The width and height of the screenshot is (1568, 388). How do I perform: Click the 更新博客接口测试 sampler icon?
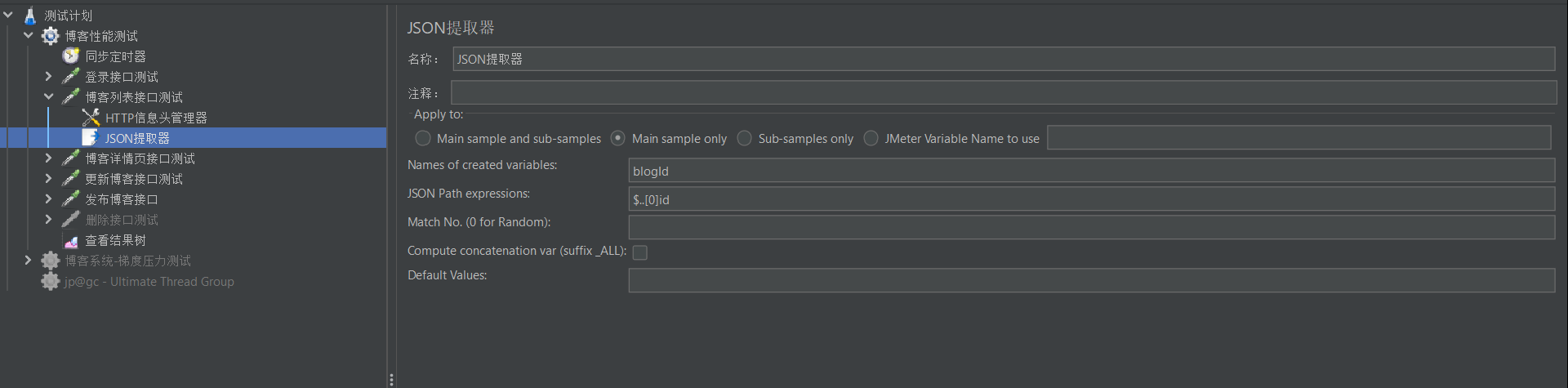[x=71, y=179]
